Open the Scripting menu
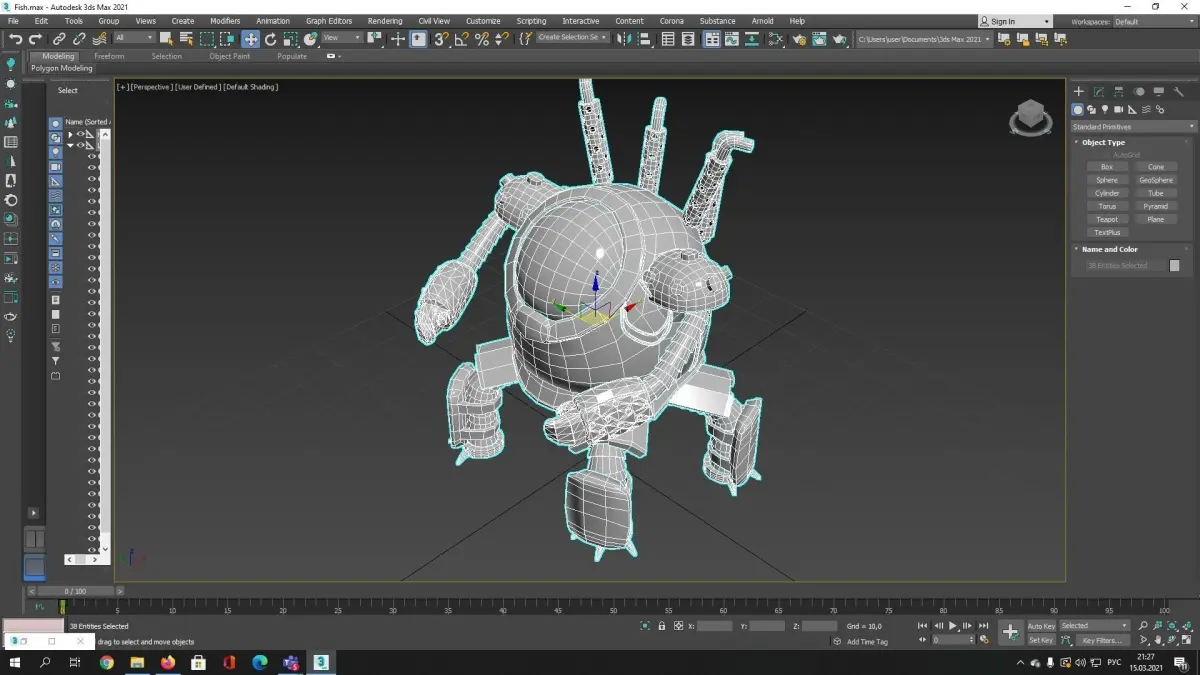 531,21
